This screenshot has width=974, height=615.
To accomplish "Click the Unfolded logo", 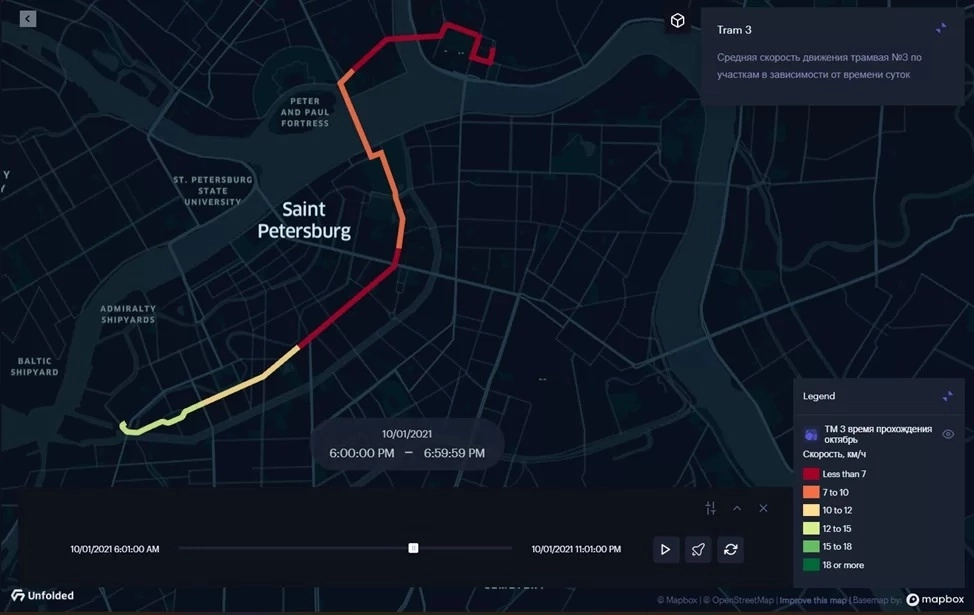I will point(42,596).
